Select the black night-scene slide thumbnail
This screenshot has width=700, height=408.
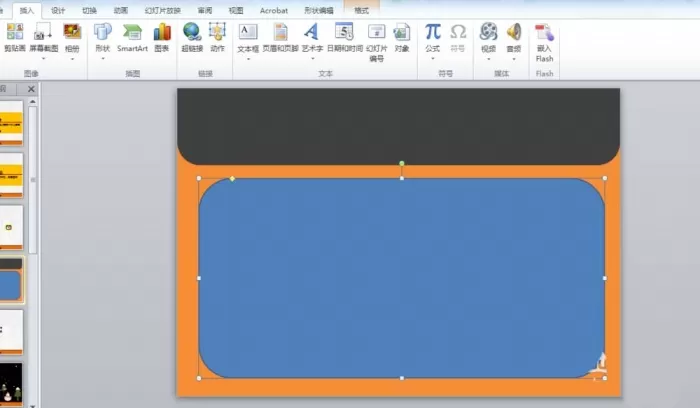point(11,384)
